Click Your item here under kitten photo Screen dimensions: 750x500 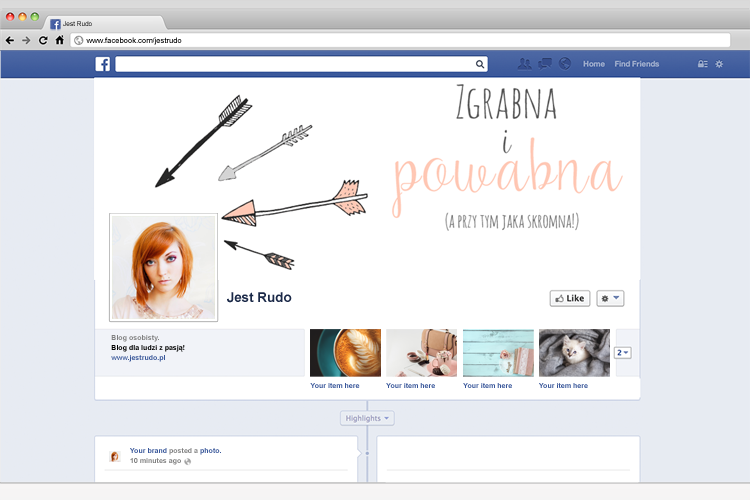[x=563, y=386]
